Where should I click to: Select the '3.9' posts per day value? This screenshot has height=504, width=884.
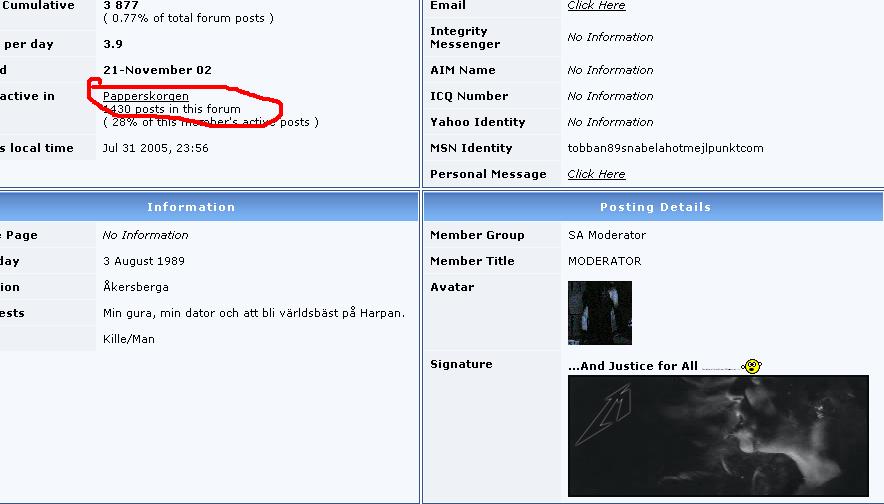tap(113, 44)
